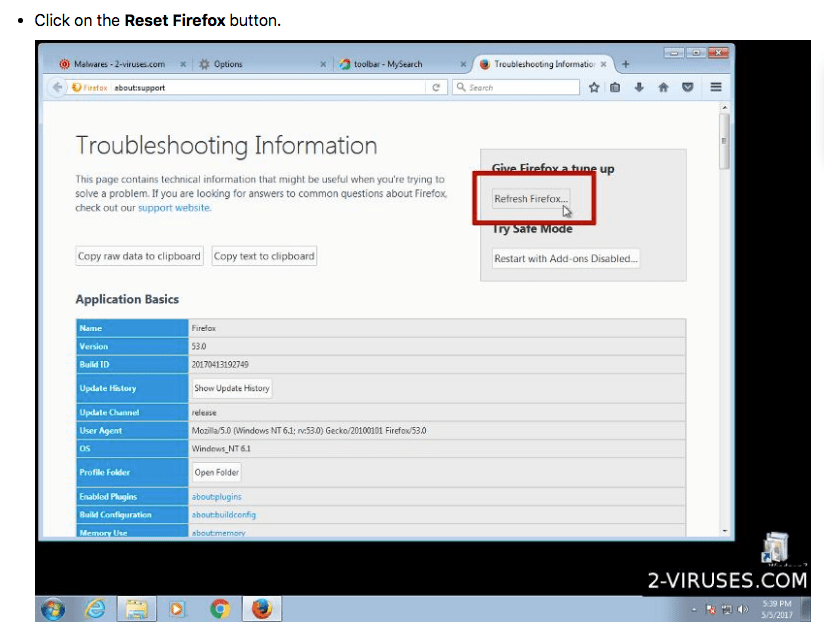Select the Troubleshooting Information tab

coord(544,64)
